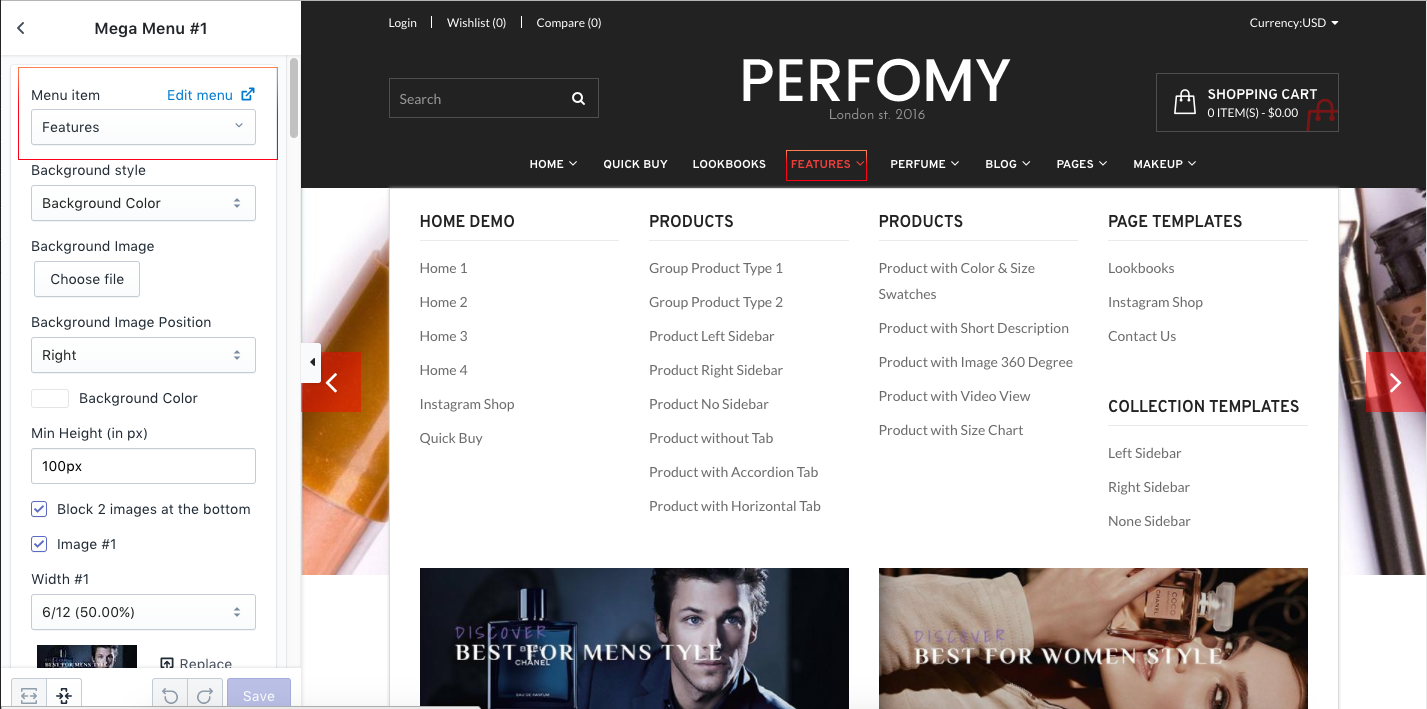Click the Choose file button

tap(87, 279)
